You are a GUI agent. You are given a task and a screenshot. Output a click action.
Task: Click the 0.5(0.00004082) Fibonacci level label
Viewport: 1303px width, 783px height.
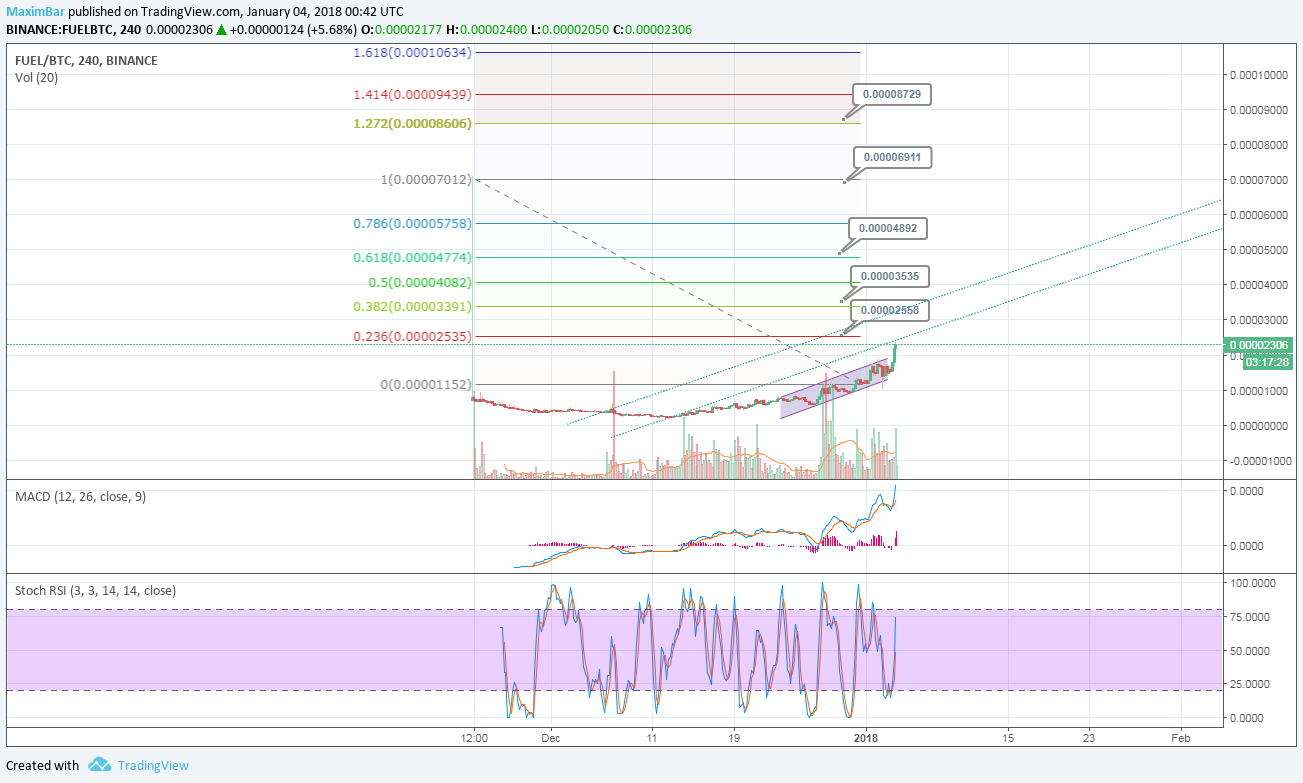point(418,282)
